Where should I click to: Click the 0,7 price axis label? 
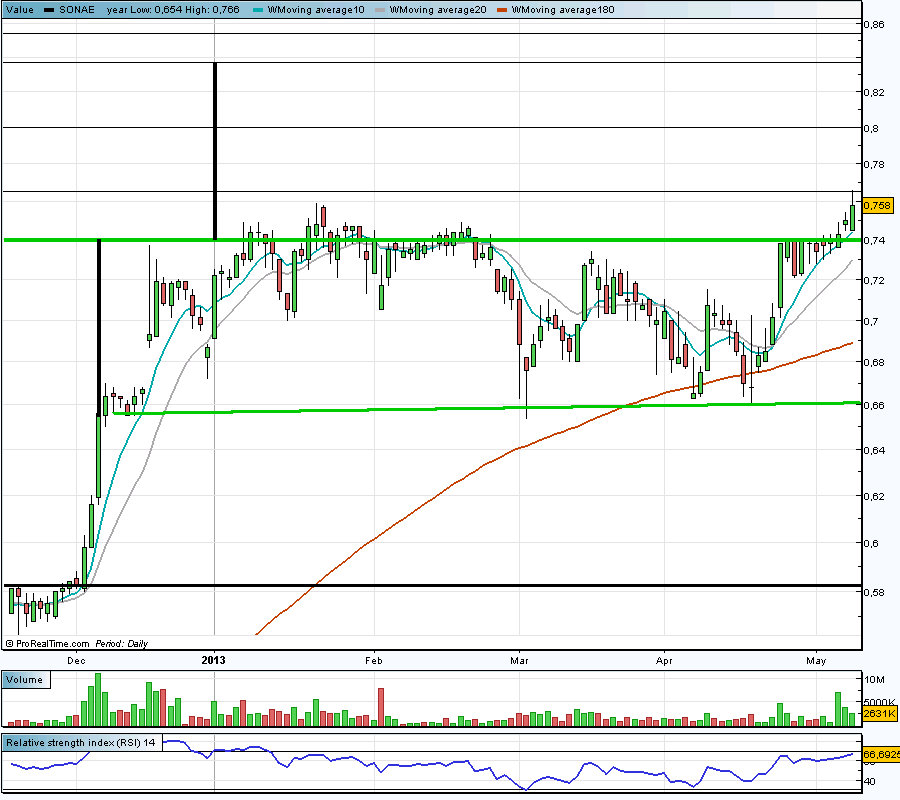point(871,321)
